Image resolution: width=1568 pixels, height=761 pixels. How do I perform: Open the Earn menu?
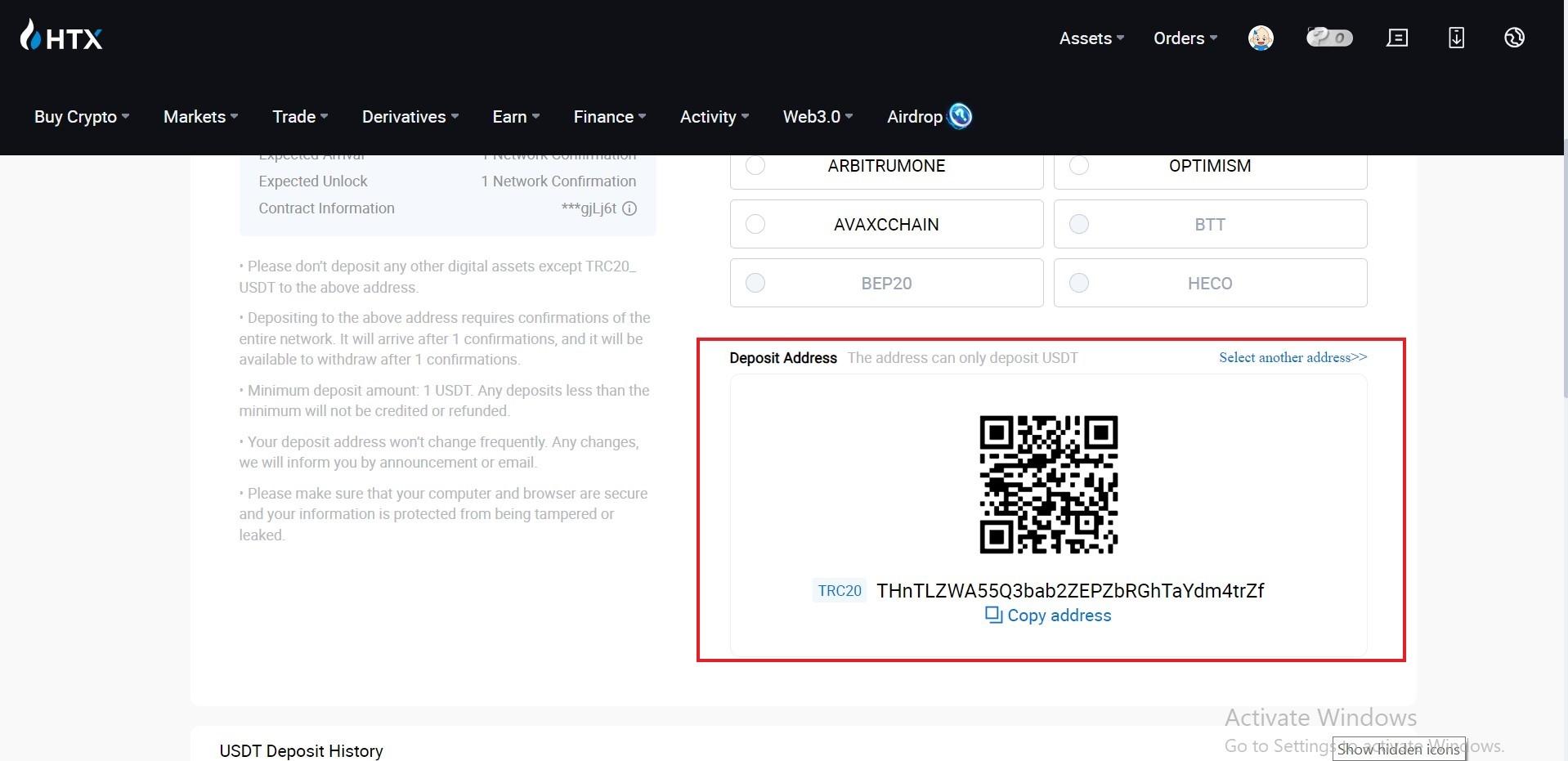point(516,117)
